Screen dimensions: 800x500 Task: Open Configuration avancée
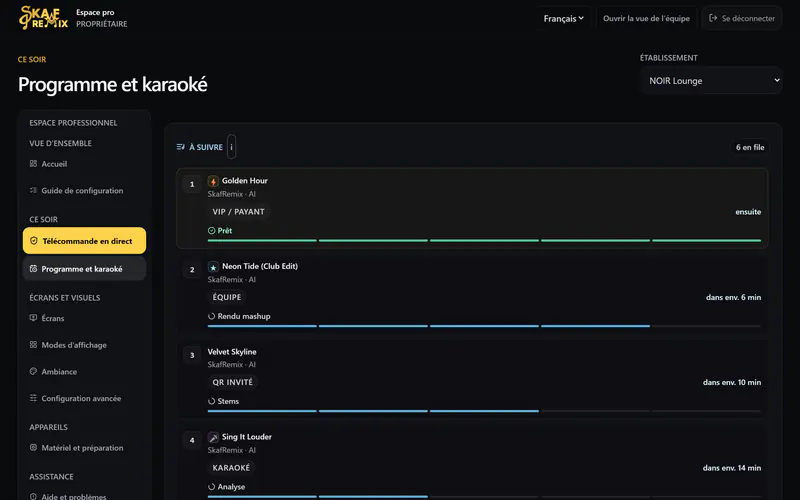(x=84, y=398)
